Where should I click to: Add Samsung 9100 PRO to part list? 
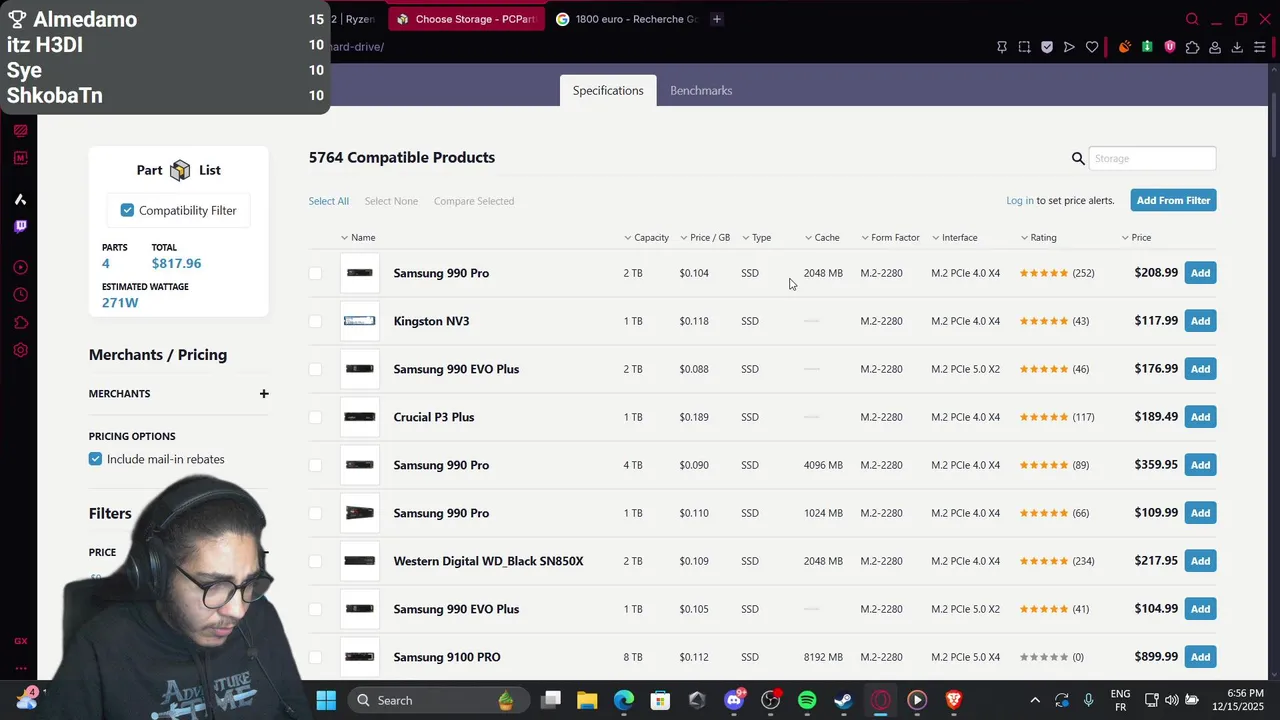click(1200, 657)
